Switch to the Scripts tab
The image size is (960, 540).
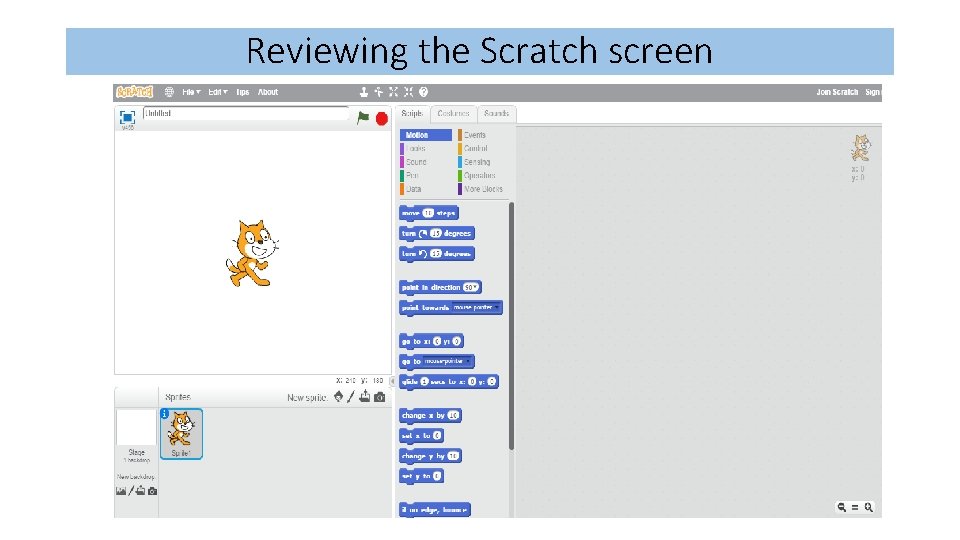pyautogui.click(x=412, y=113)
